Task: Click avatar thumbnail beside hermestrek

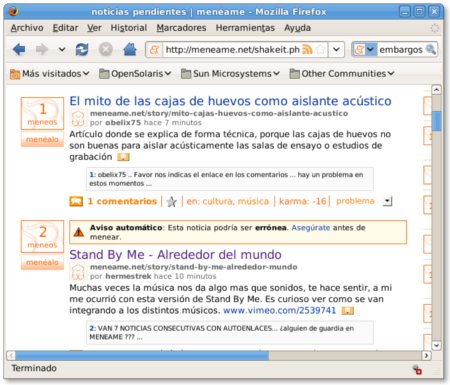Action: click(78, 271)
